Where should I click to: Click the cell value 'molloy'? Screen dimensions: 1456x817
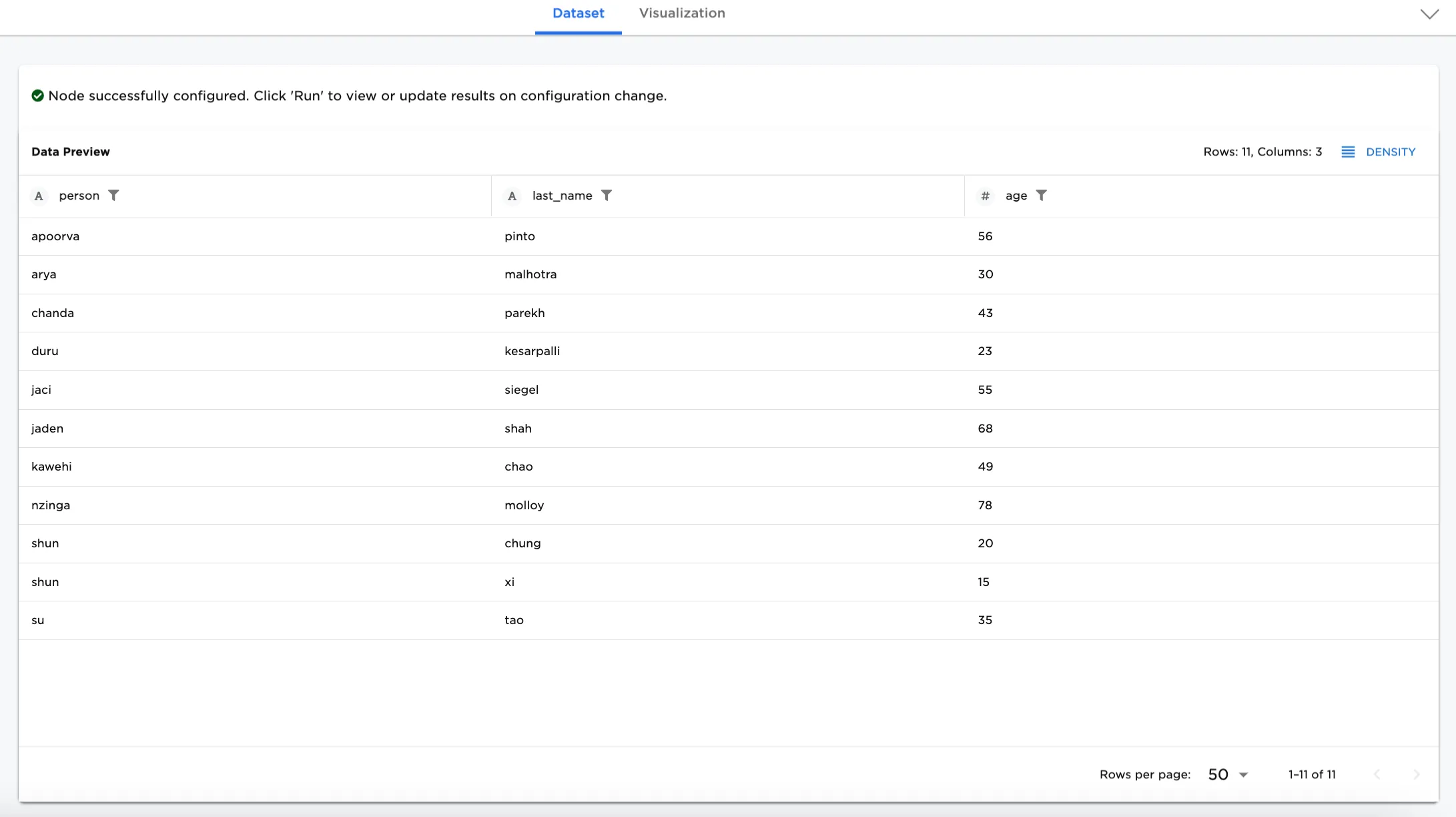pos(524,505)
